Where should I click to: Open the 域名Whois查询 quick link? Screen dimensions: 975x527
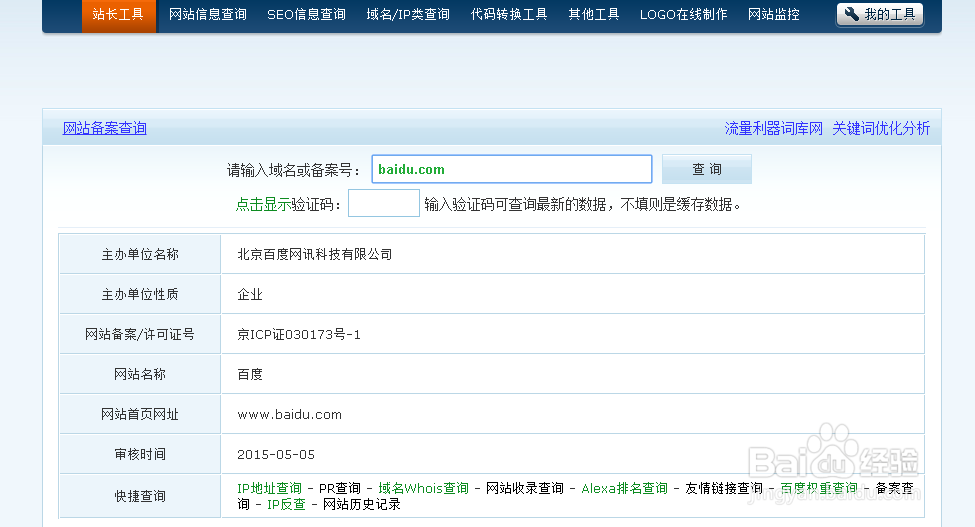423,488
